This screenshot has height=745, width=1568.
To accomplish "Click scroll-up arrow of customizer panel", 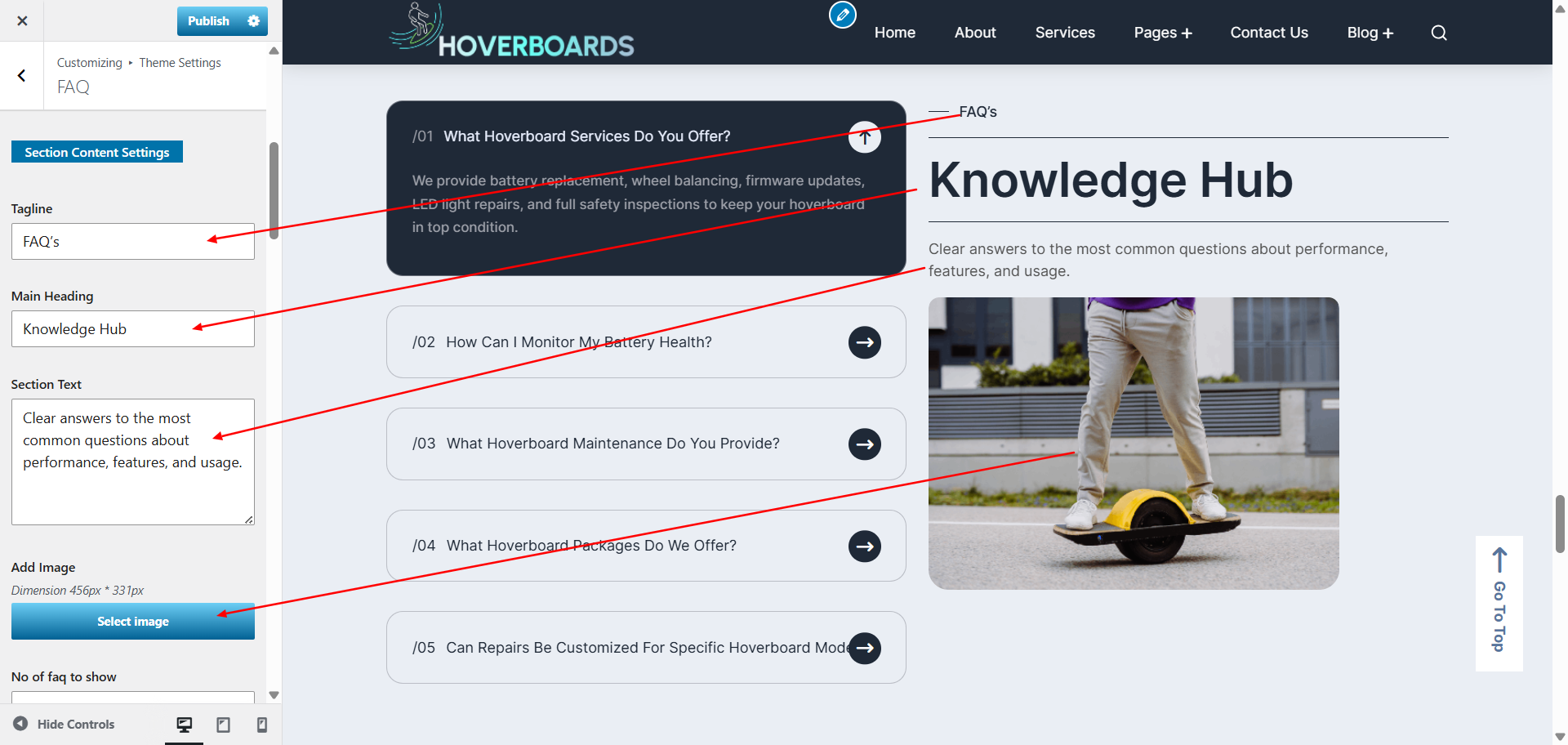I will point(274,51).
